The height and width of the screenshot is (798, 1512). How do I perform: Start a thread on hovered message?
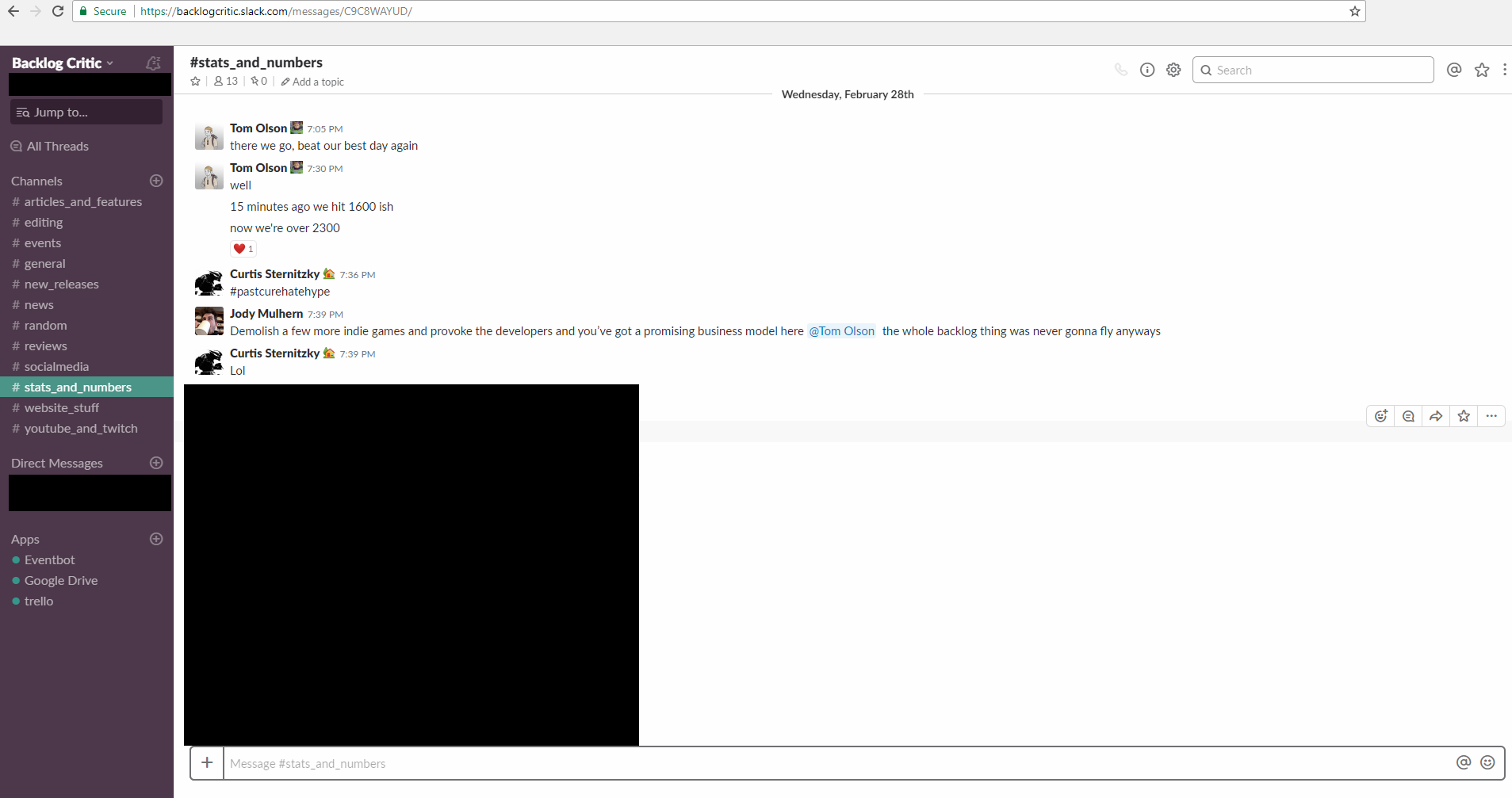point(1408,416)
